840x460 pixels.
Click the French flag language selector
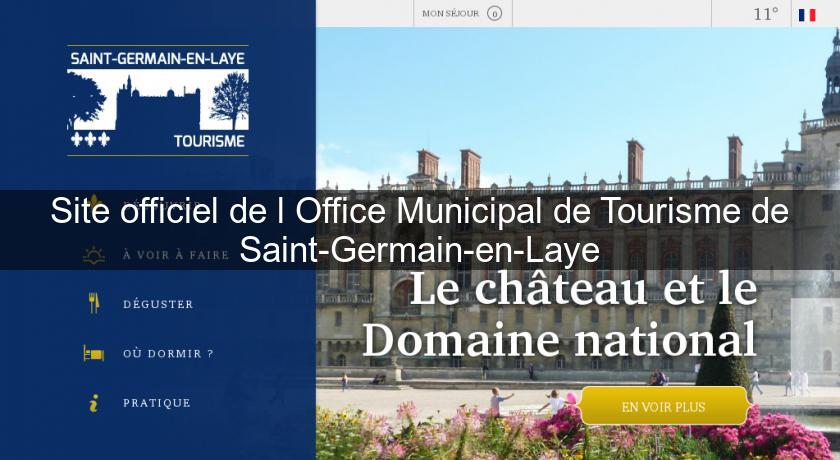(x=807, y=15)
